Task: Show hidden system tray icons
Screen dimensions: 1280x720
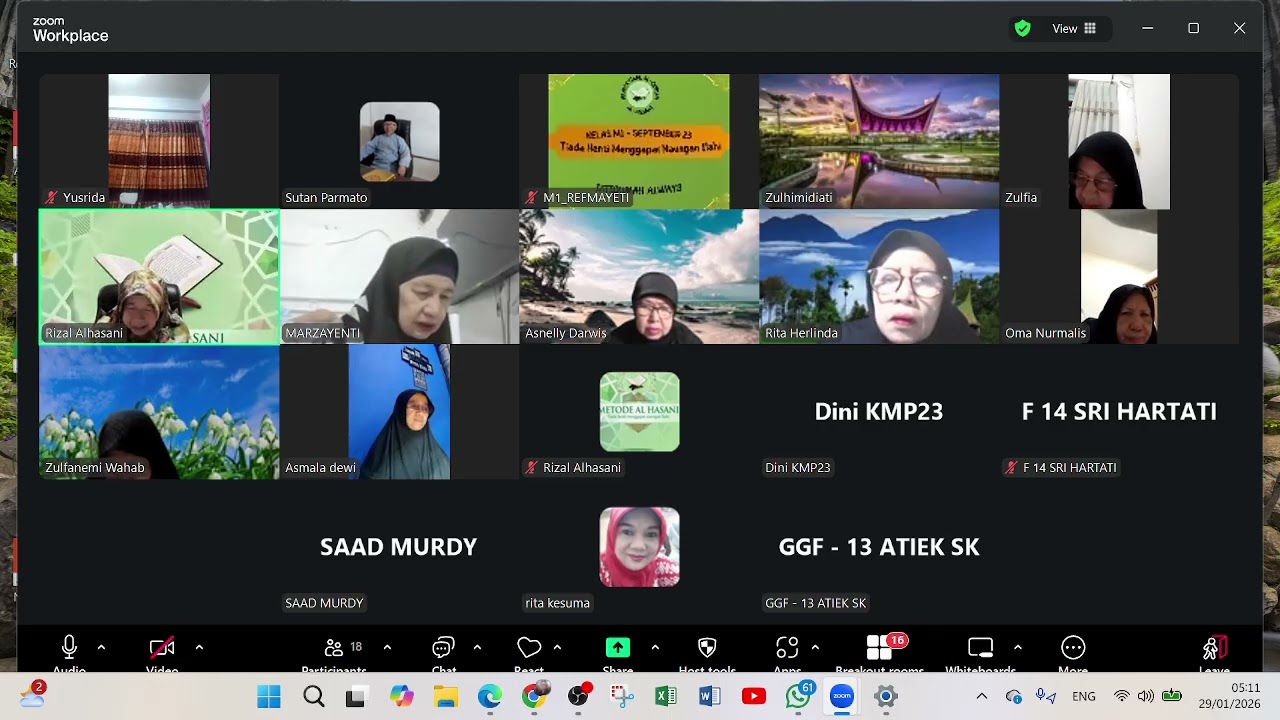Action: coord(981,696)
